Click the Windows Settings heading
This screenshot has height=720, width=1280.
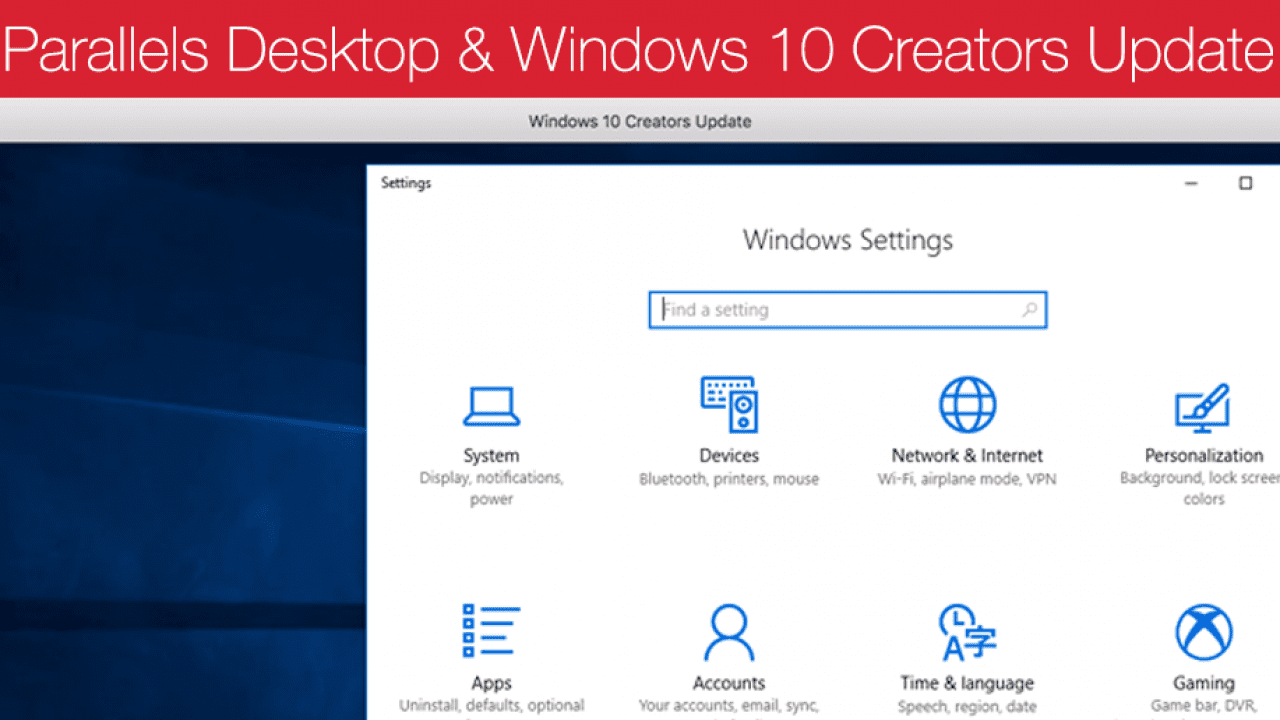[x=848, y=240]
